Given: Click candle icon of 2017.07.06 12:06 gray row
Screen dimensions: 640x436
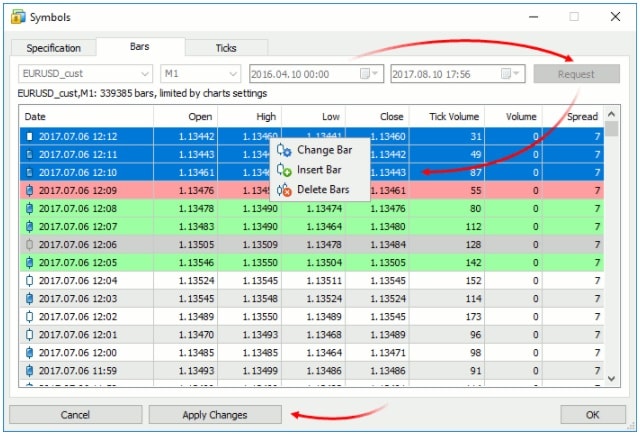Looking at the screenshot, I should tap(29, 245).
